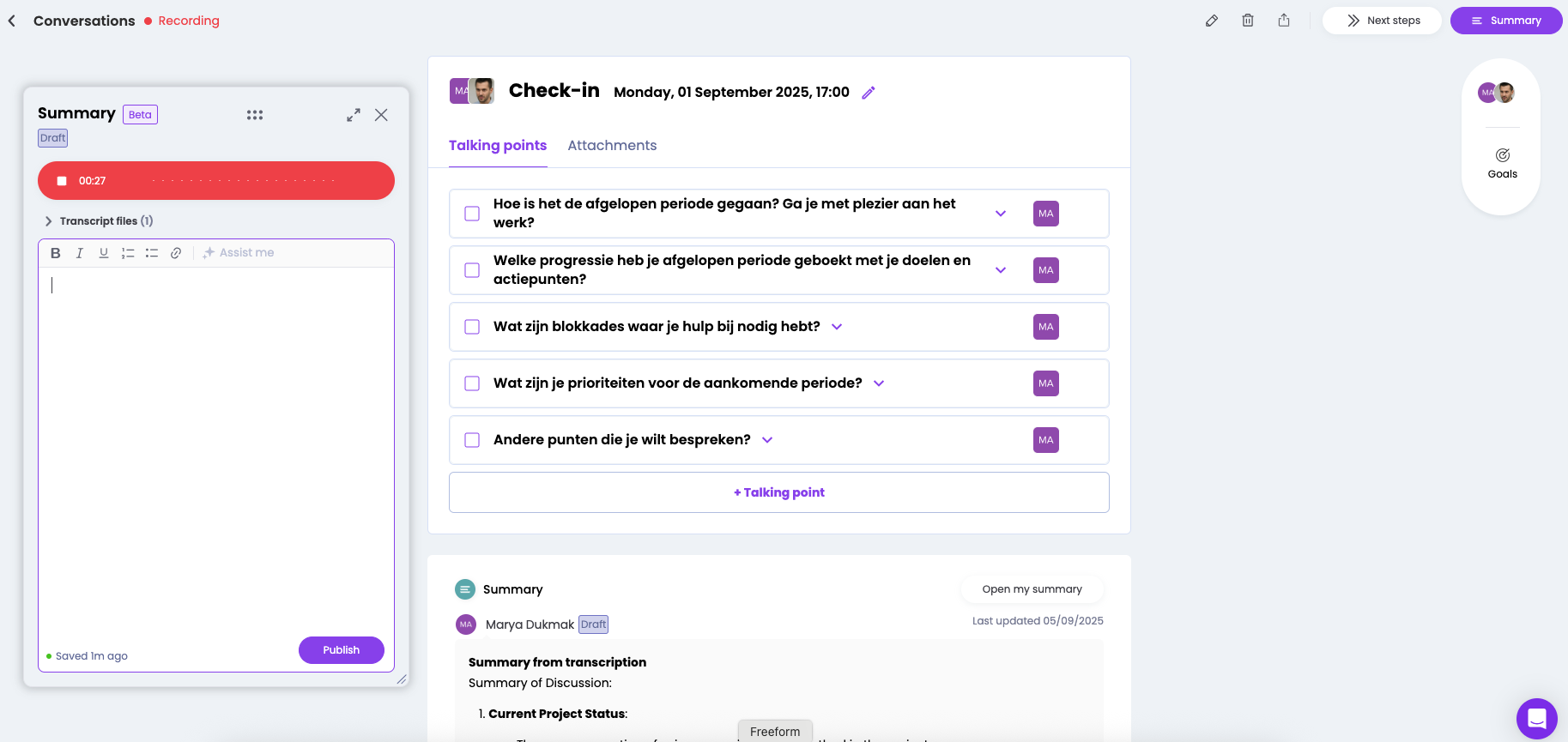Expand the Summary panel to full size
The image size is (1568, 742).
pyautogui.click(x=354, y=115)
